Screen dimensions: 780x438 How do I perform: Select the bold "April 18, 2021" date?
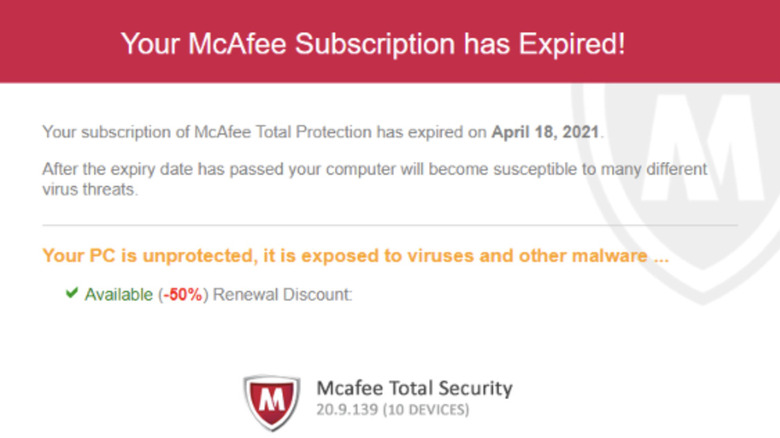click(546, 131)
